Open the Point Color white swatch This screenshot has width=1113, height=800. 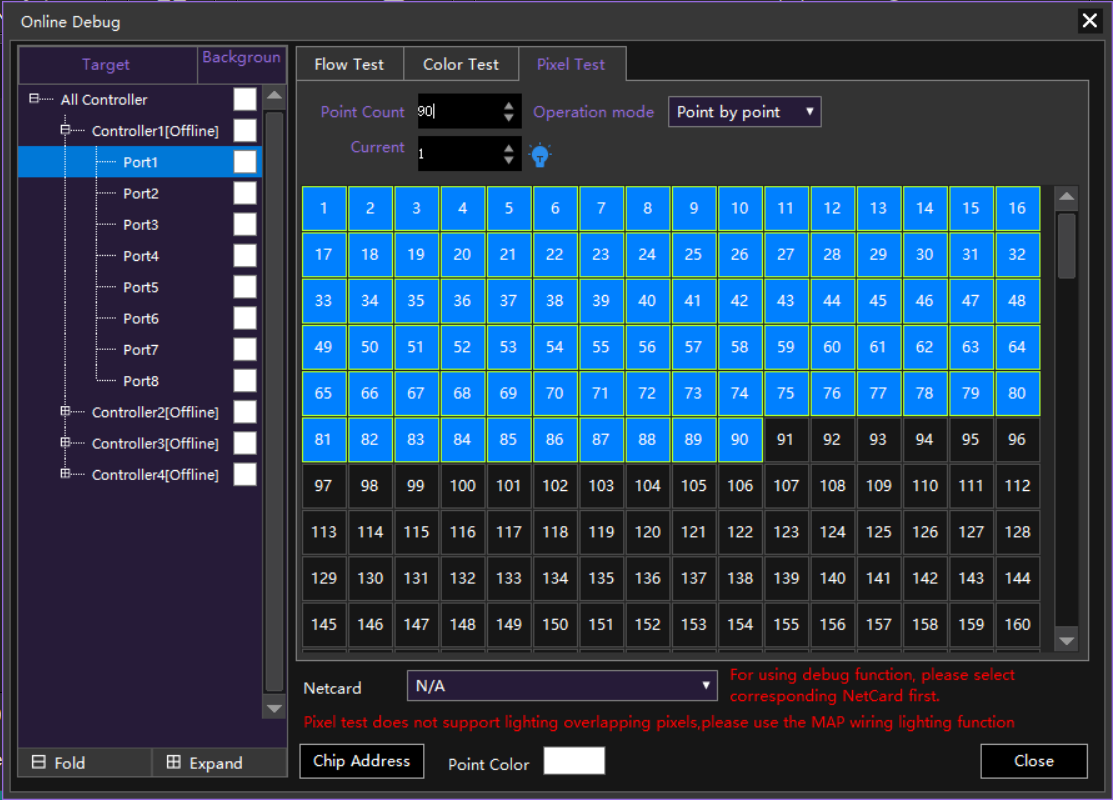[574, 761]
